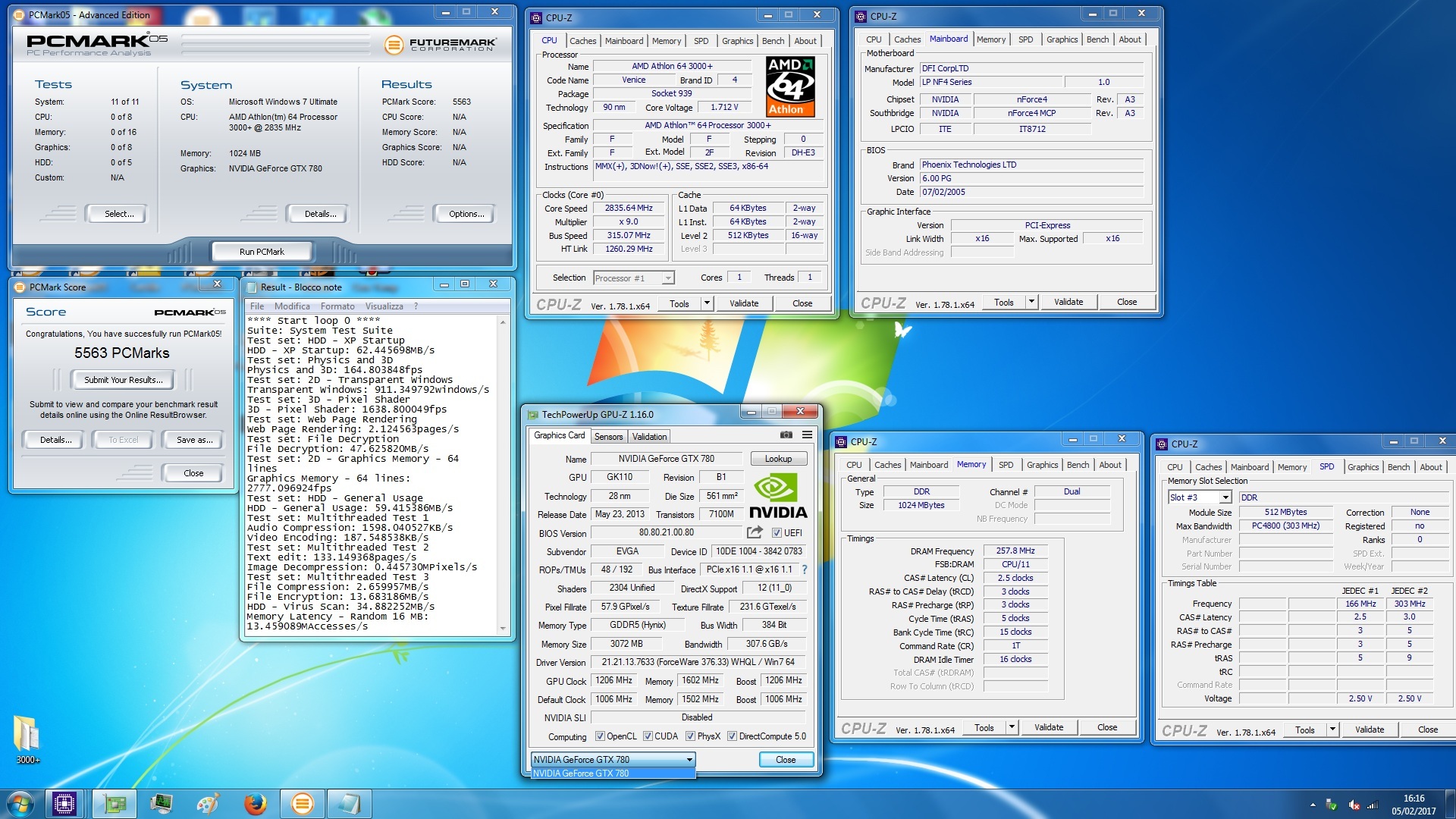Click the Notepad result window title icon
Screen dimensions: 1456x819
pos(252,287)
